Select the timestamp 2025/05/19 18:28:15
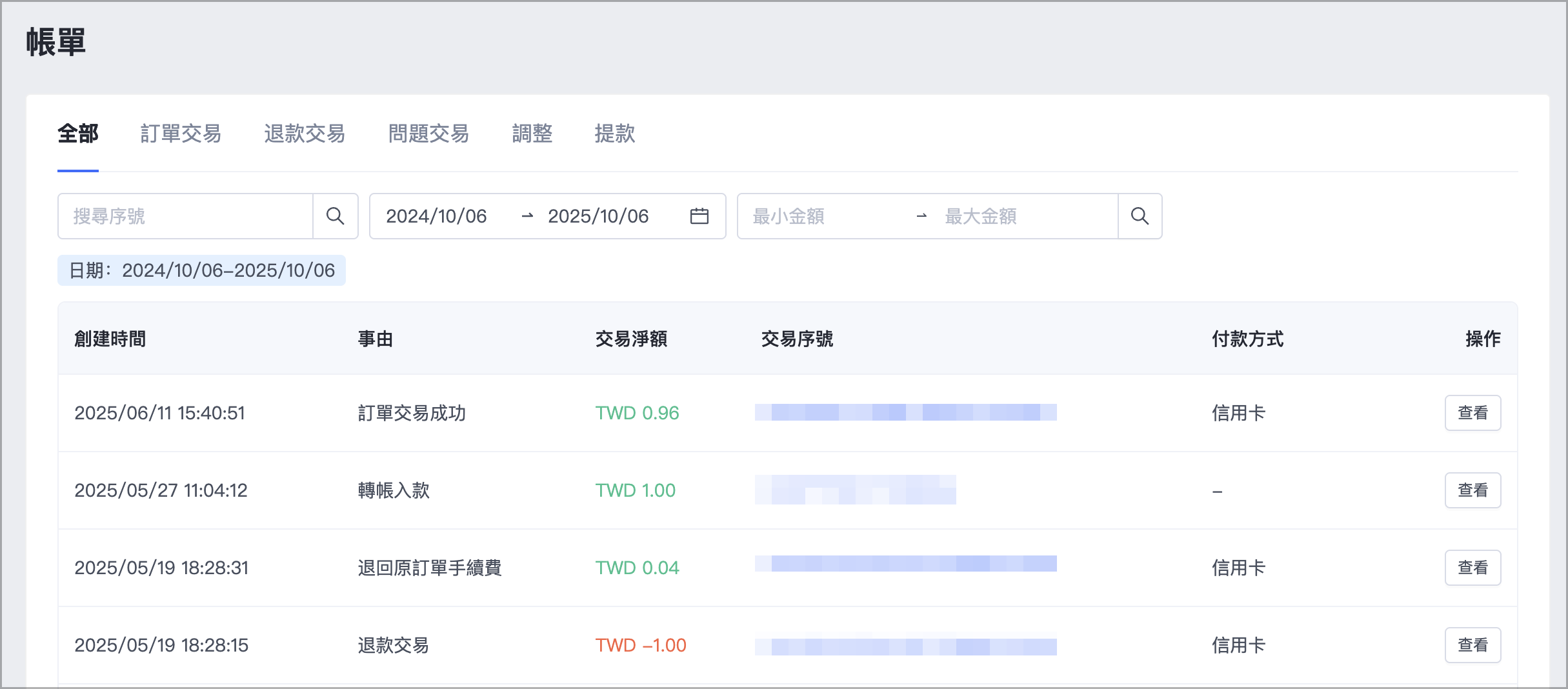This screenshot has height=689, width=1568. 161,645
